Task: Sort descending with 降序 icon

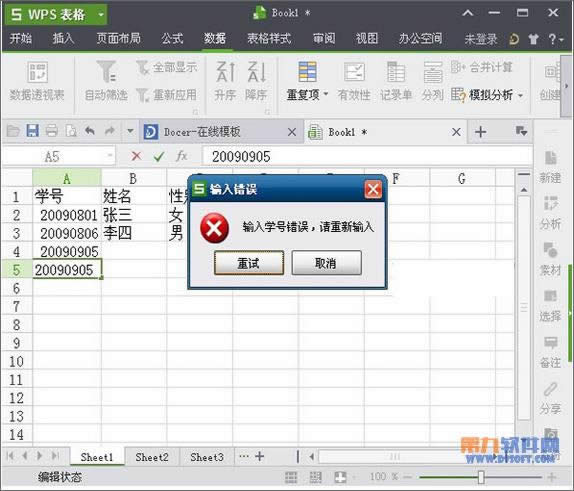Action: pyautogui.click(x=256, y=81)
